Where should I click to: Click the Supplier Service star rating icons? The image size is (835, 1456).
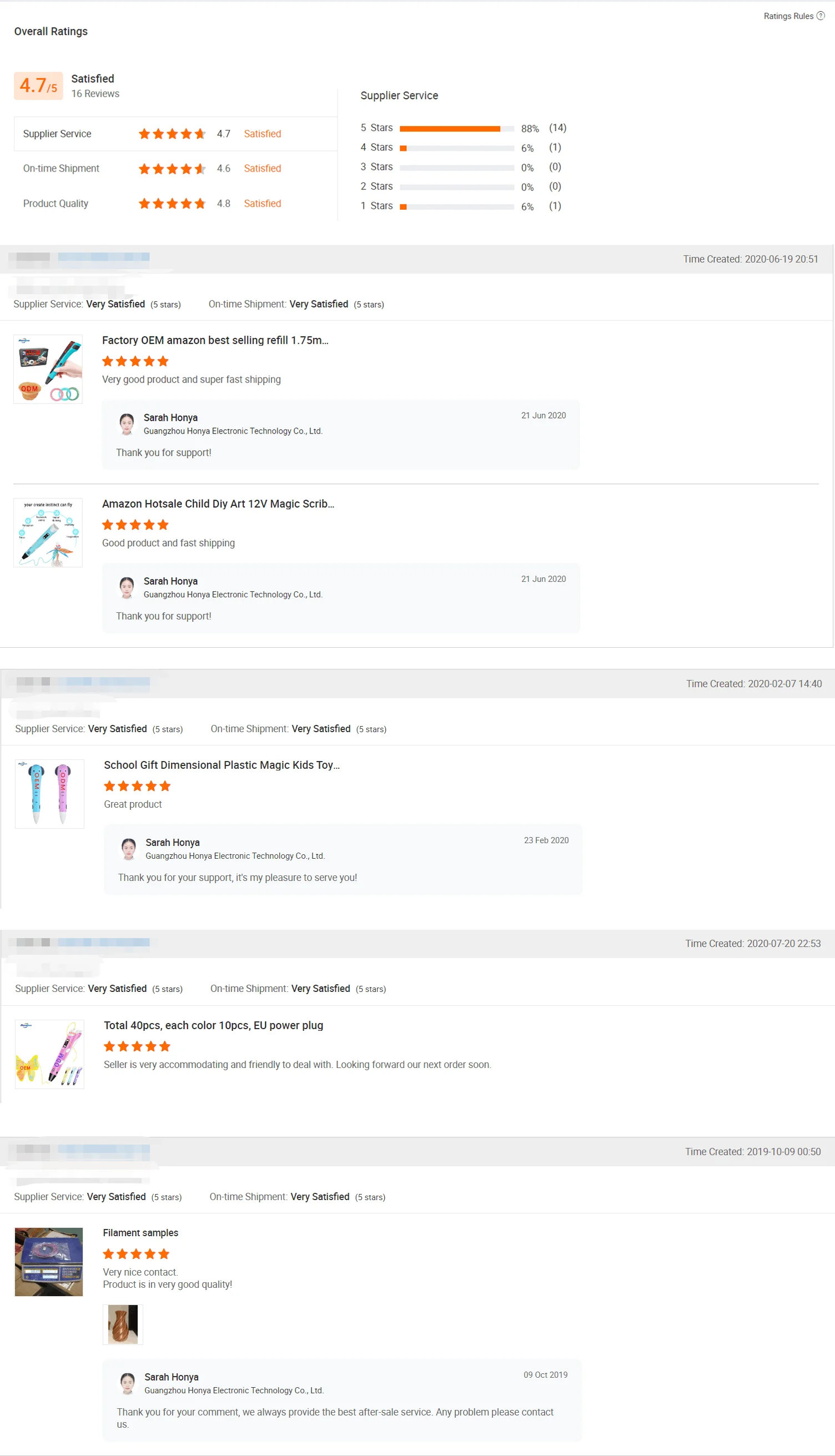click(x=172, y=134)
